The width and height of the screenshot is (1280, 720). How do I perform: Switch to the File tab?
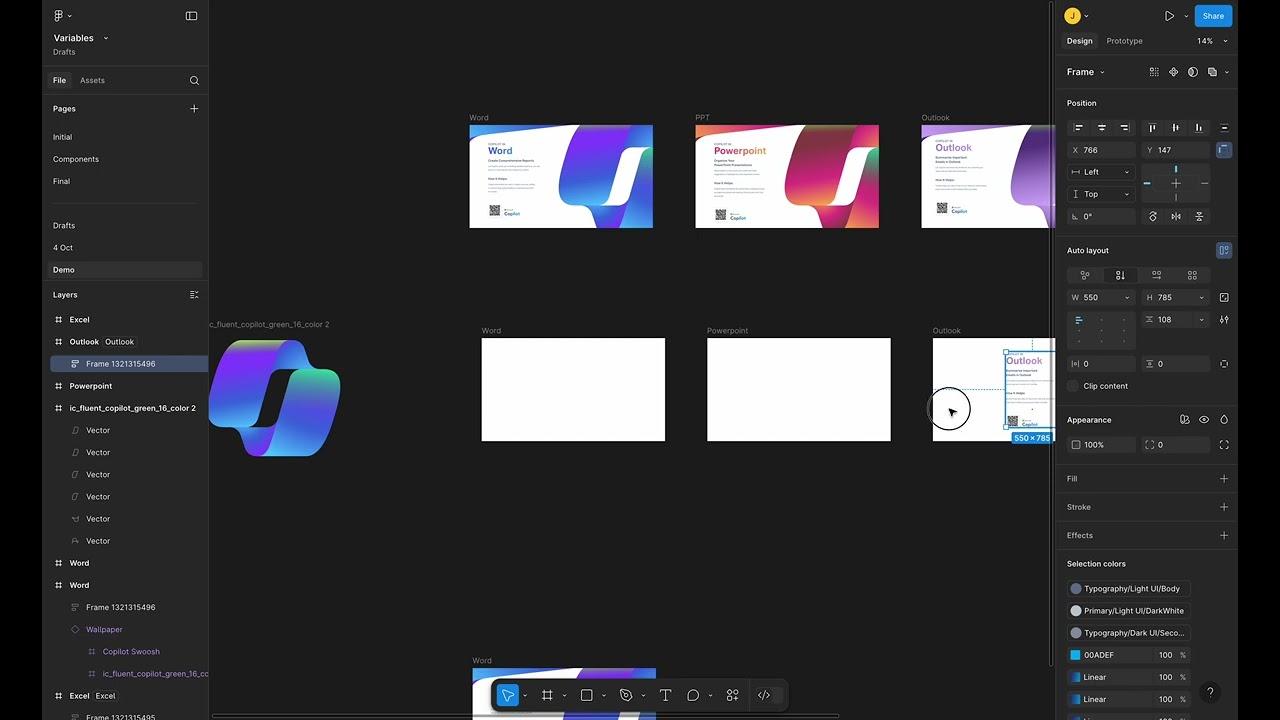pos(59,80)
